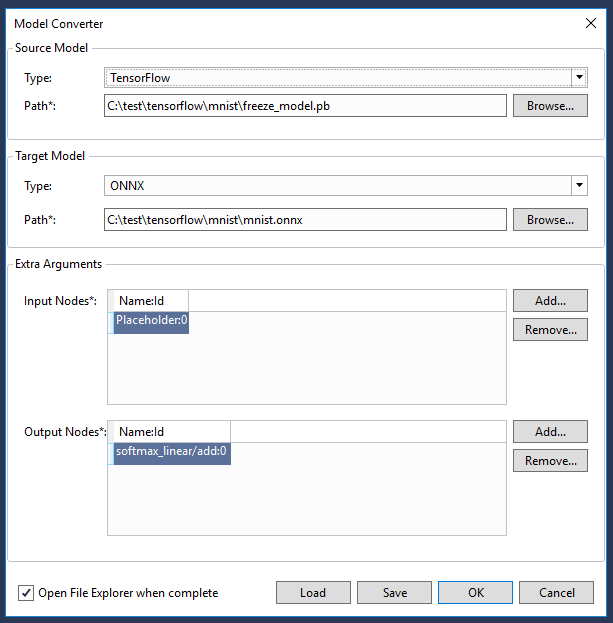This screenshot has width=613, height=623.
Task: Open the Source Model Type dropdown arrow
Action: [579, 77]
